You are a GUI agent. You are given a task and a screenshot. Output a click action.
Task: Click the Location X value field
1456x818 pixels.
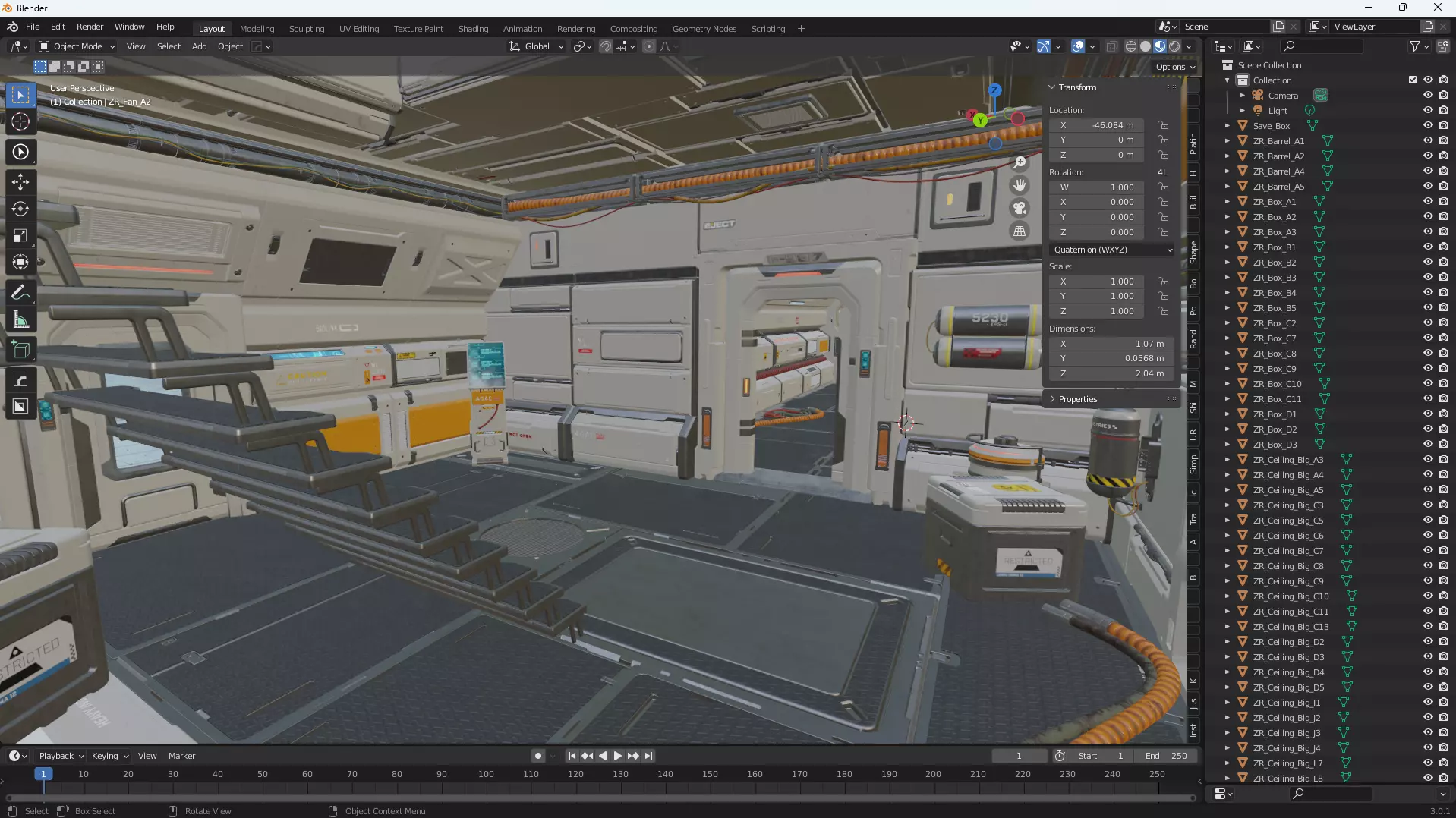point(1097,125)
